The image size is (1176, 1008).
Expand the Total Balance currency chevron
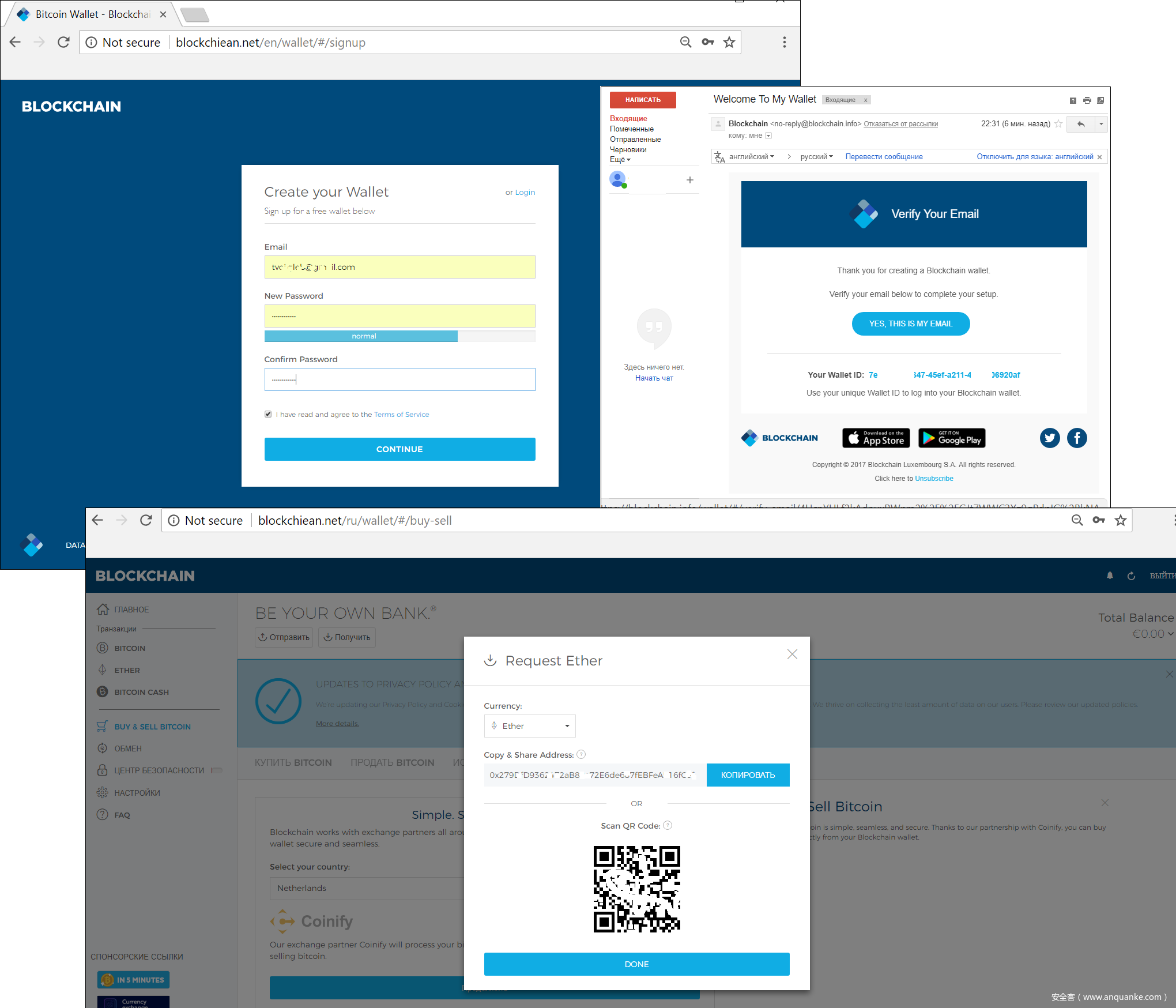tap(1170, 634)
